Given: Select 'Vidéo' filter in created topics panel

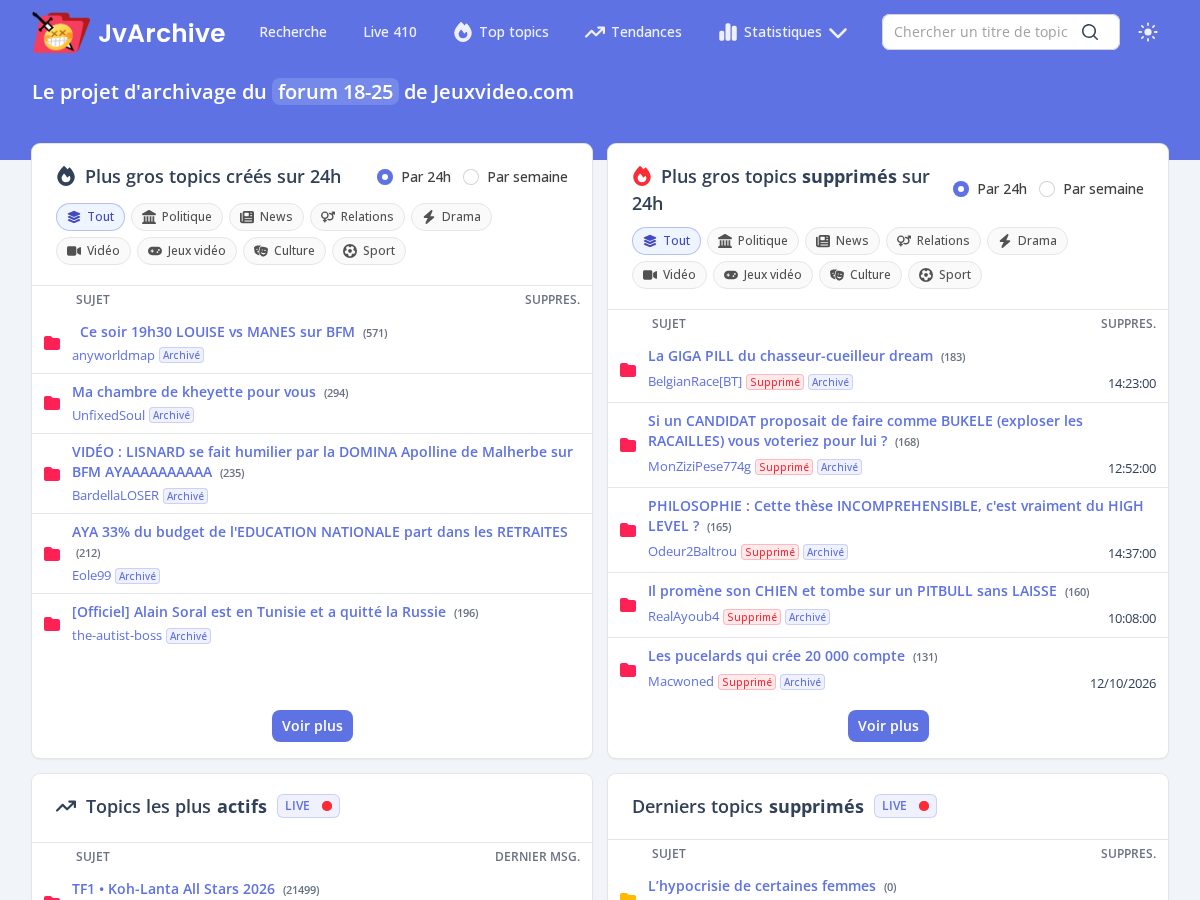Looking at the screenshot, I should point(93,251).
